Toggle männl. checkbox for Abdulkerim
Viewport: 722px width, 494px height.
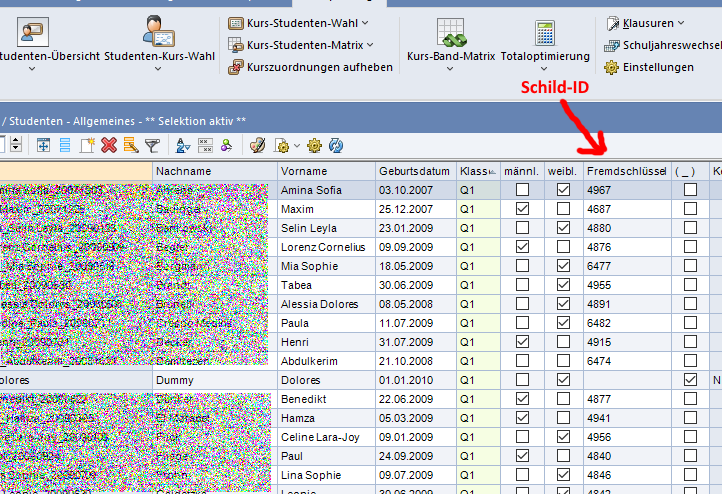point(522,361)
